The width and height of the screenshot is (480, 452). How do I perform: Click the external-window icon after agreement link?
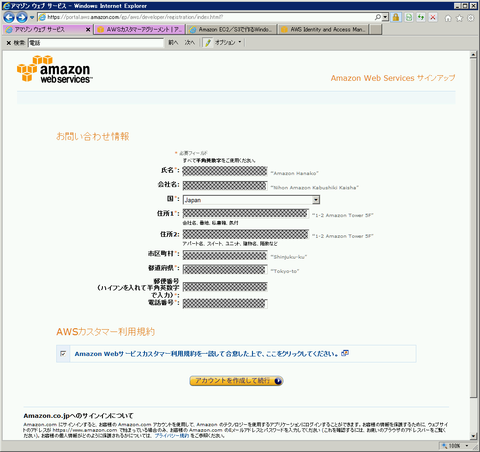(345, 353)
